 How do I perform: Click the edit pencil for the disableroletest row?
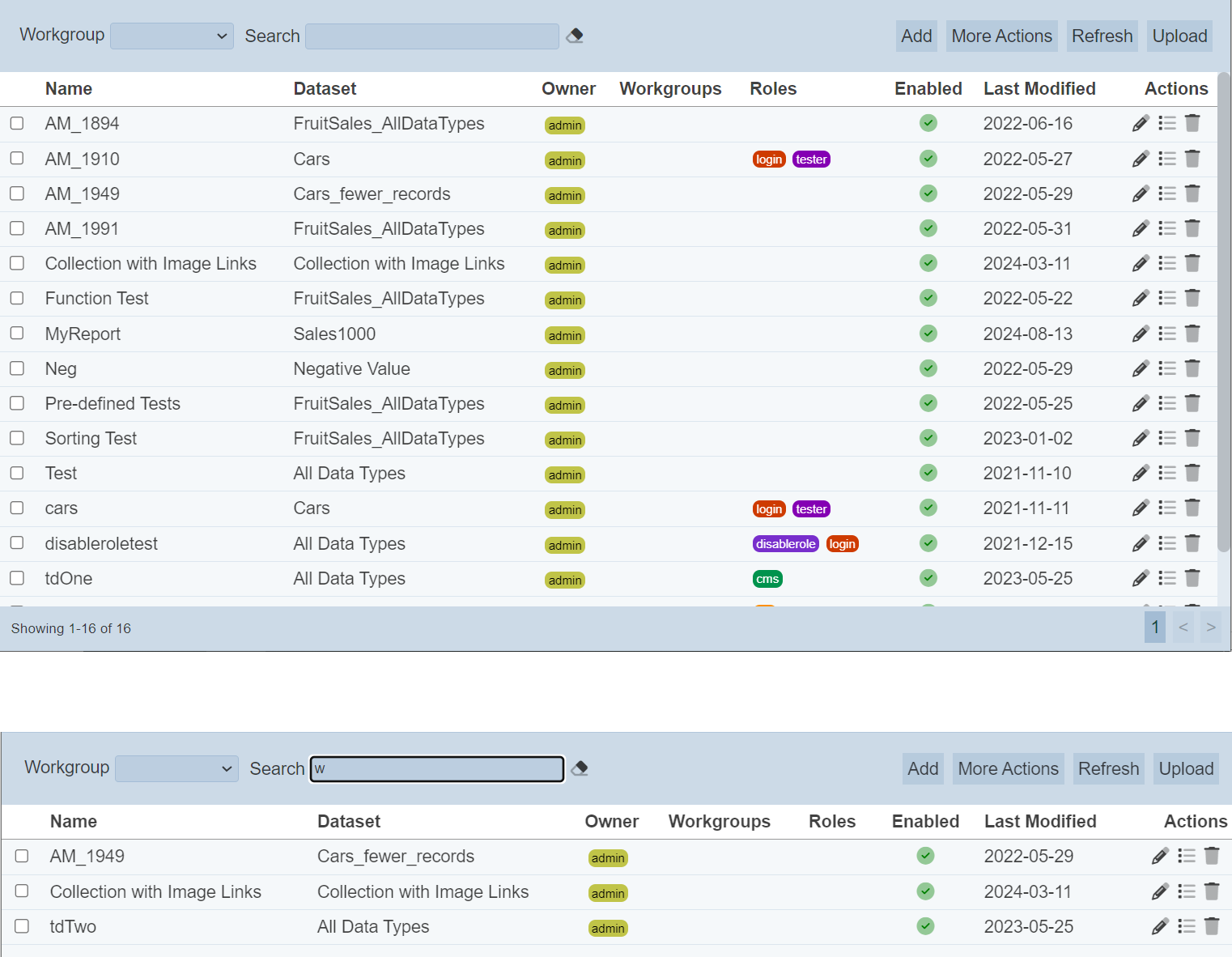tap(1141, 543)
